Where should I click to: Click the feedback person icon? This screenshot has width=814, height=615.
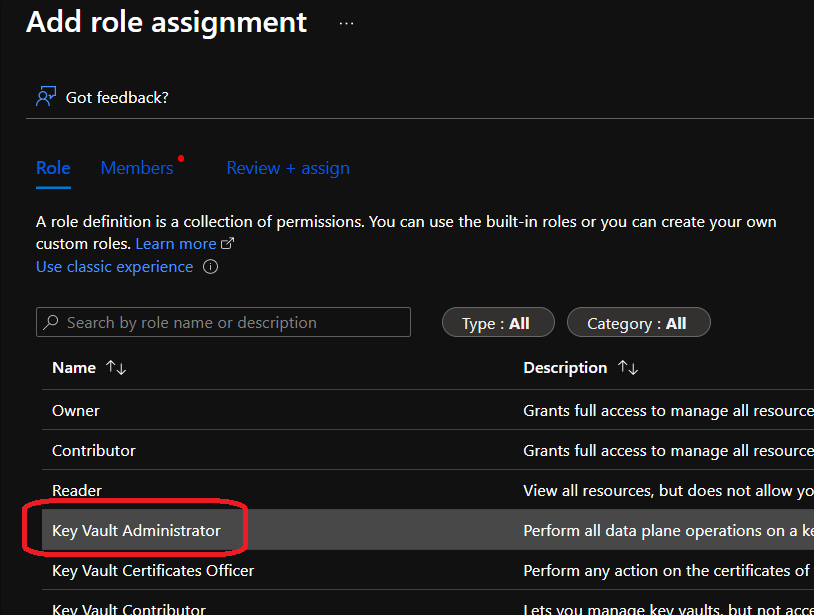click(46, 97)
